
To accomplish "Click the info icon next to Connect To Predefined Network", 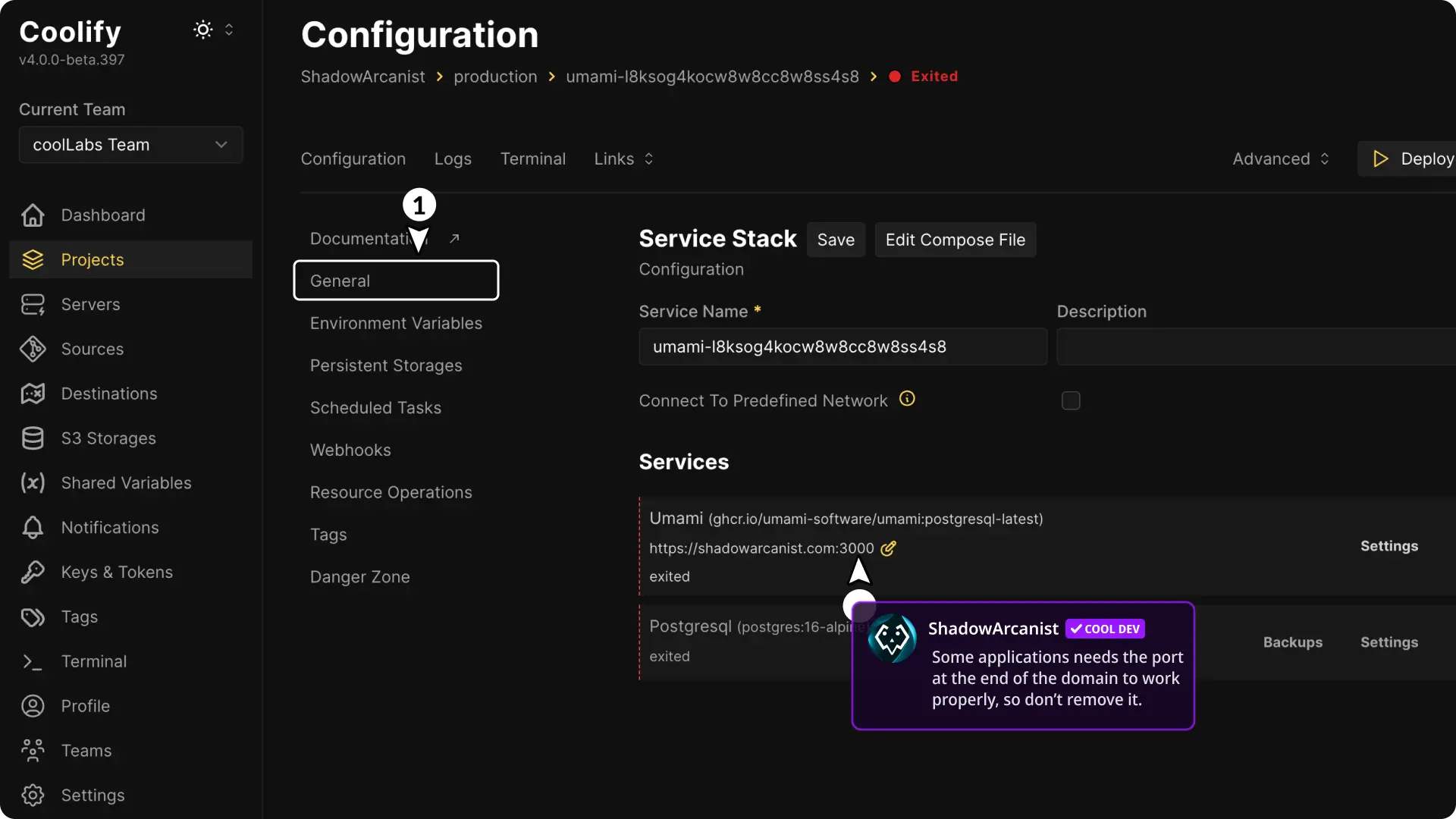I will tap(907, 398).
